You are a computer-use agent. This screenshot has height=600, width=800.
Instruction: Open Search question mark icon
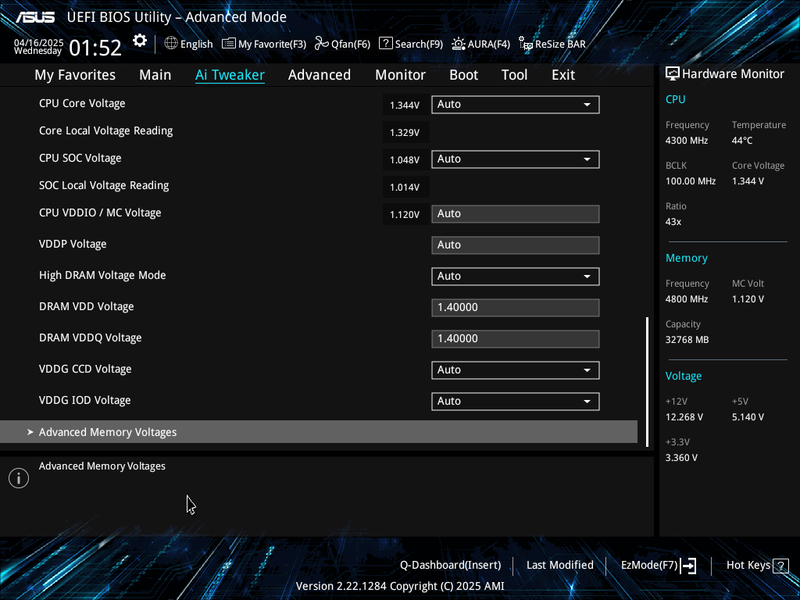[386, 43]
